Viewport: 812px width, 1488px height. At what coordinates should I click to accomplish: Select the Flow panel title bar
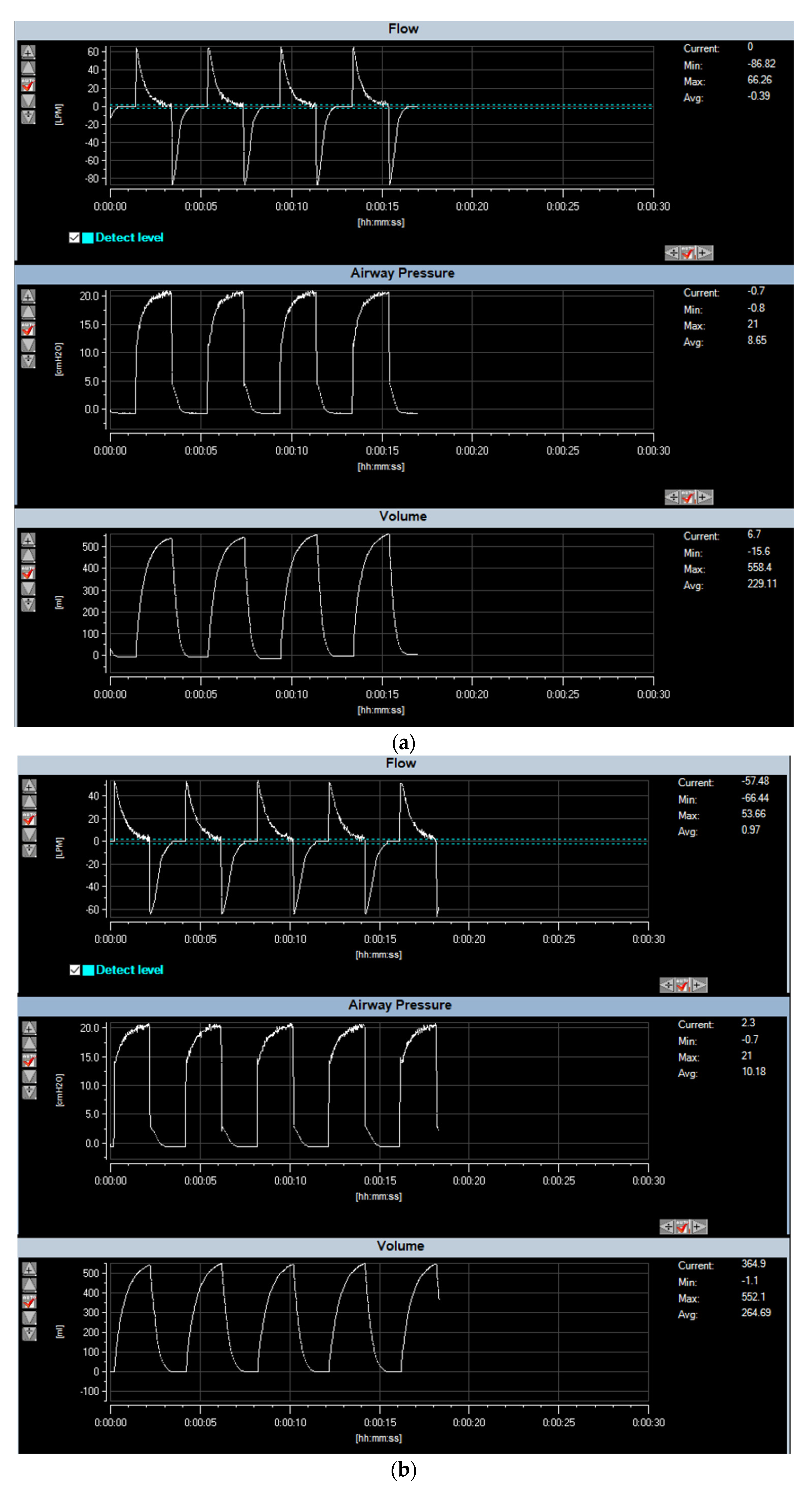(404, 28)
